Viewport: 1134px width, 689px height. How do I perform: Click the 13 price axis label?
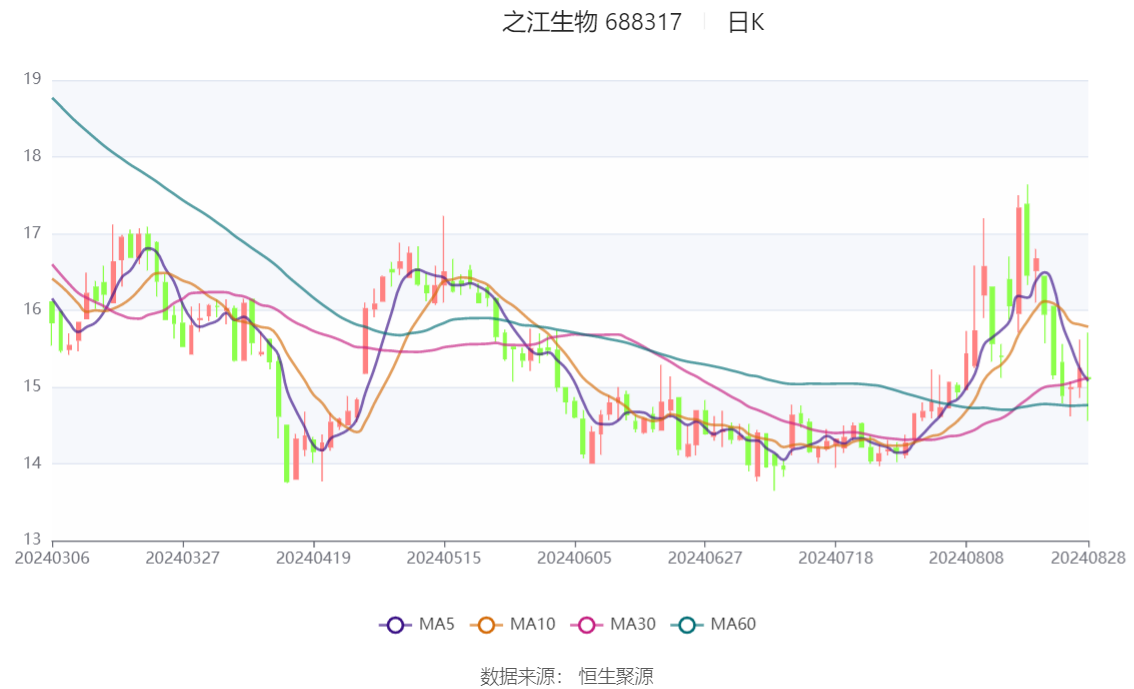32,539
